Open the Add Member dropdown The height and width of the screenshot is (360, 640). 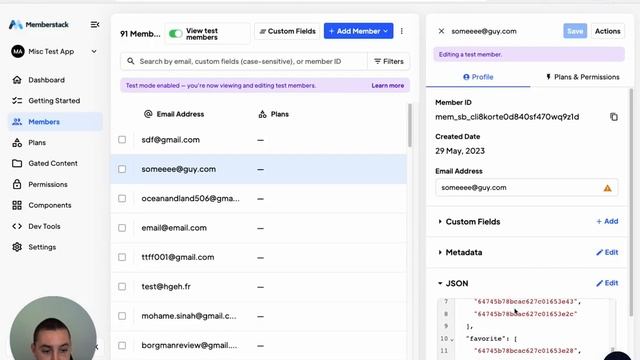pos(358,31)
